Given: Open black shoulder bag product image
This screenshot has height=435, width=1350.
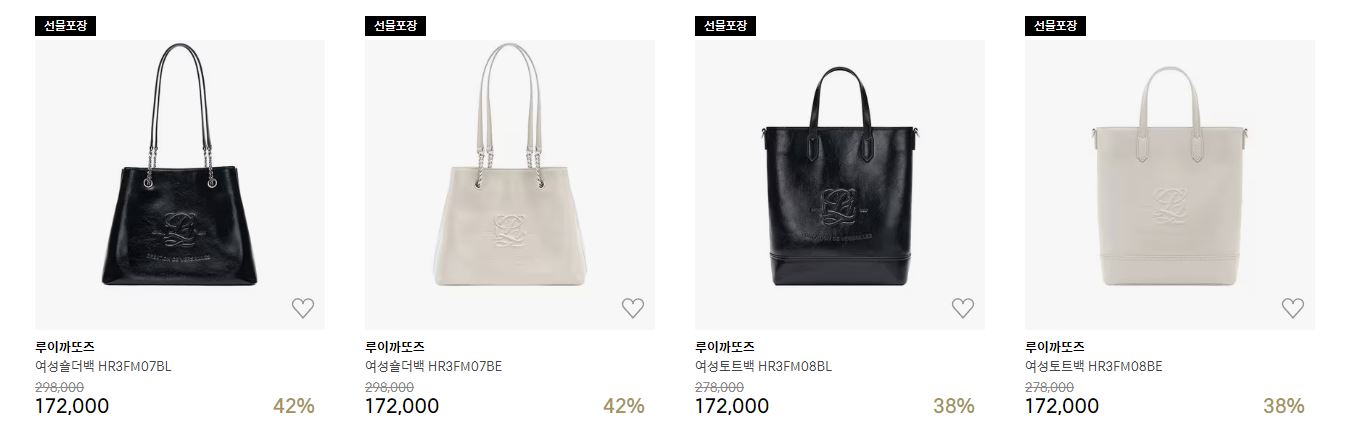Looking at the screenshot, I should click(x=180, y=185).
